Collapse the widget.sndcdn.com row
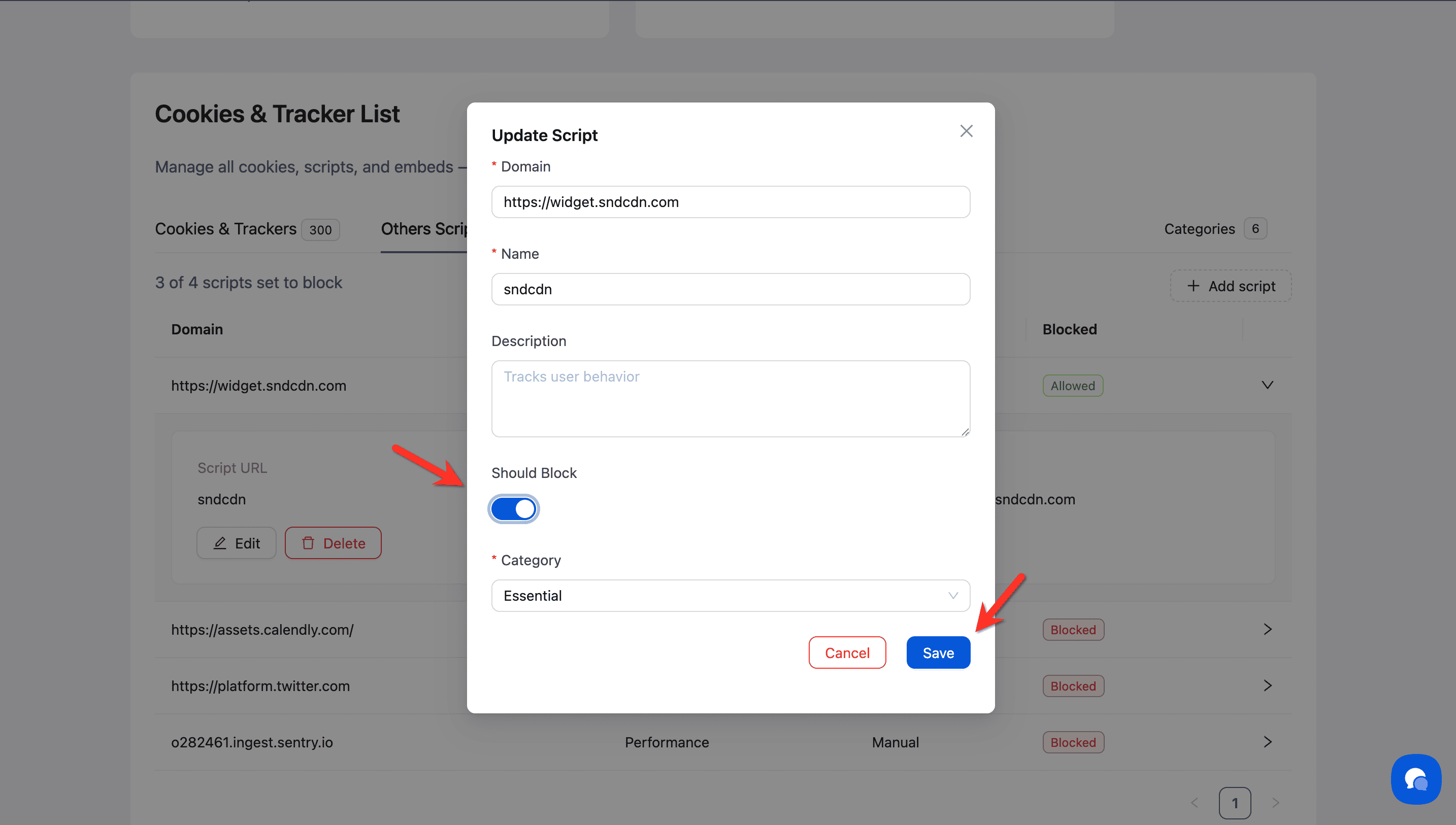This screenshot has height=825, width=1456. point(1267,385)
